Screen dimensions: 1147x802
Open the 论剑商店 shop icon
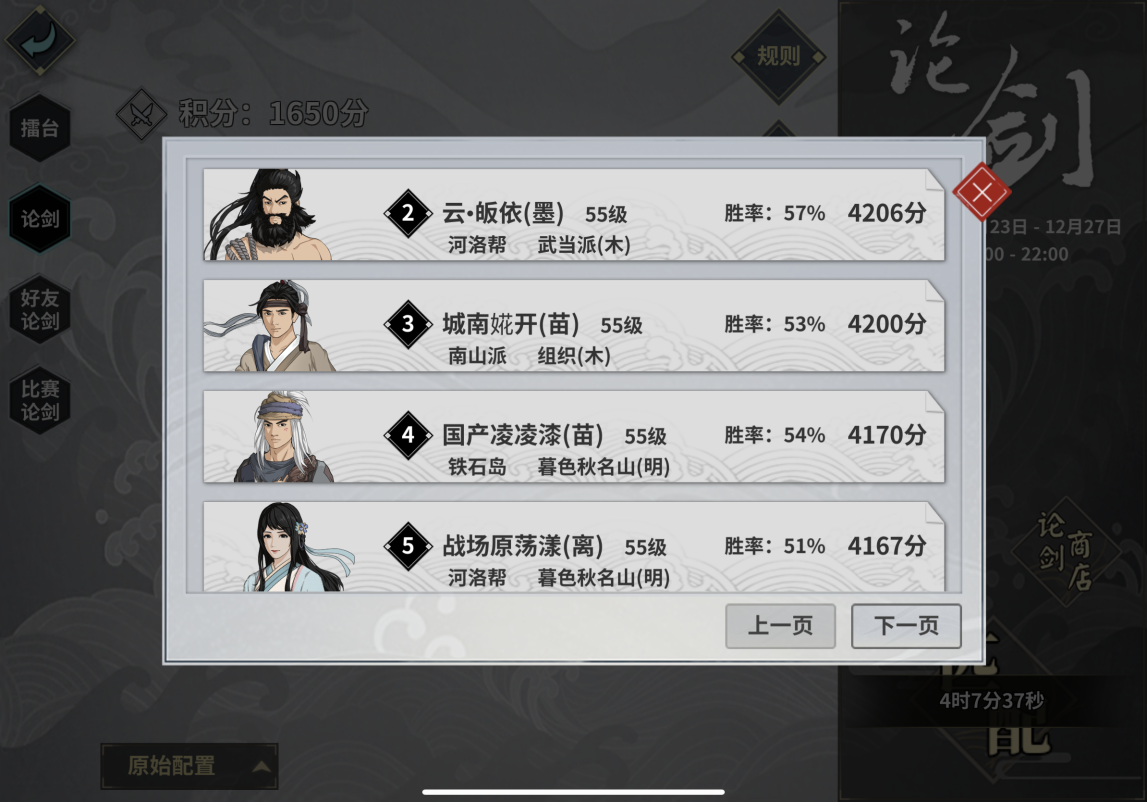click(x=1065, y=551)
